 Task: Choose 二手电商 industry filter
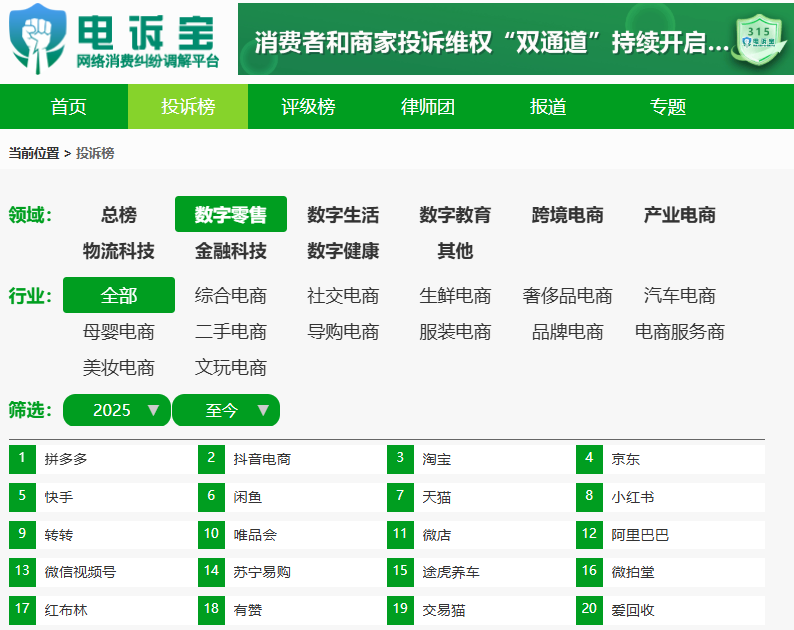tap(231, 332)
